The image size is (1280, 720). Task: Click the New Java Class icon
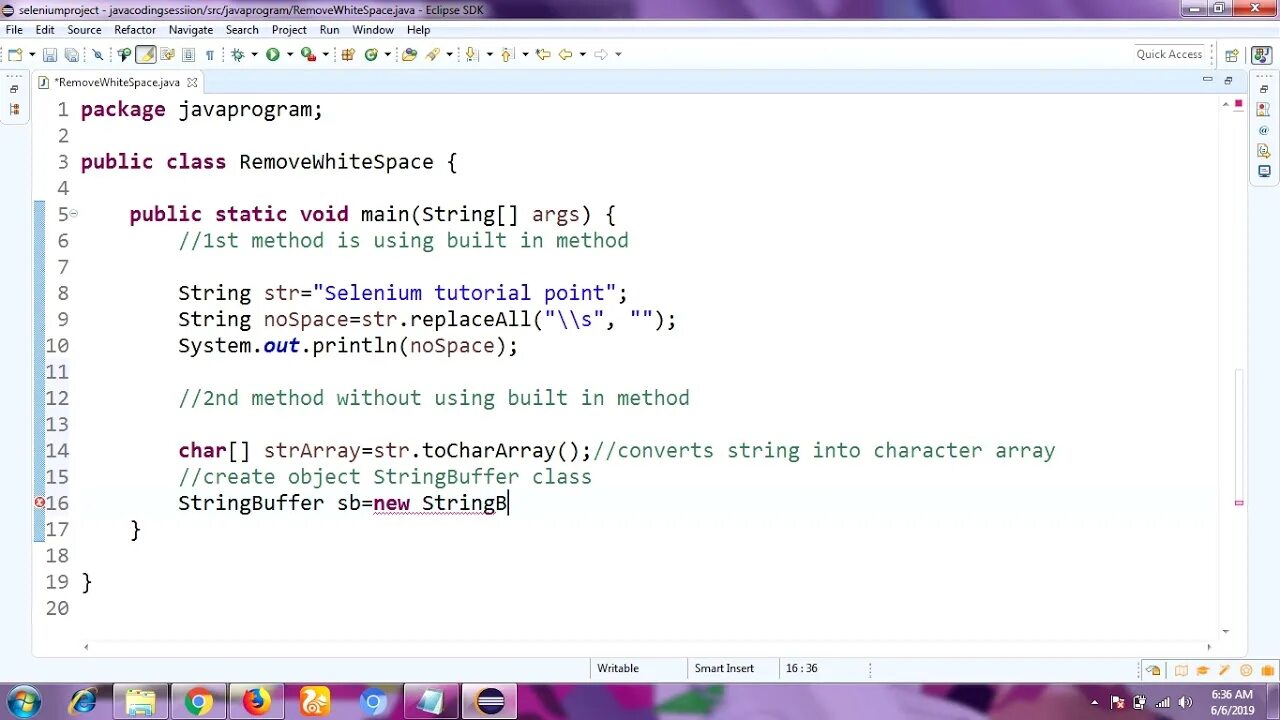(x=371, y=54)
